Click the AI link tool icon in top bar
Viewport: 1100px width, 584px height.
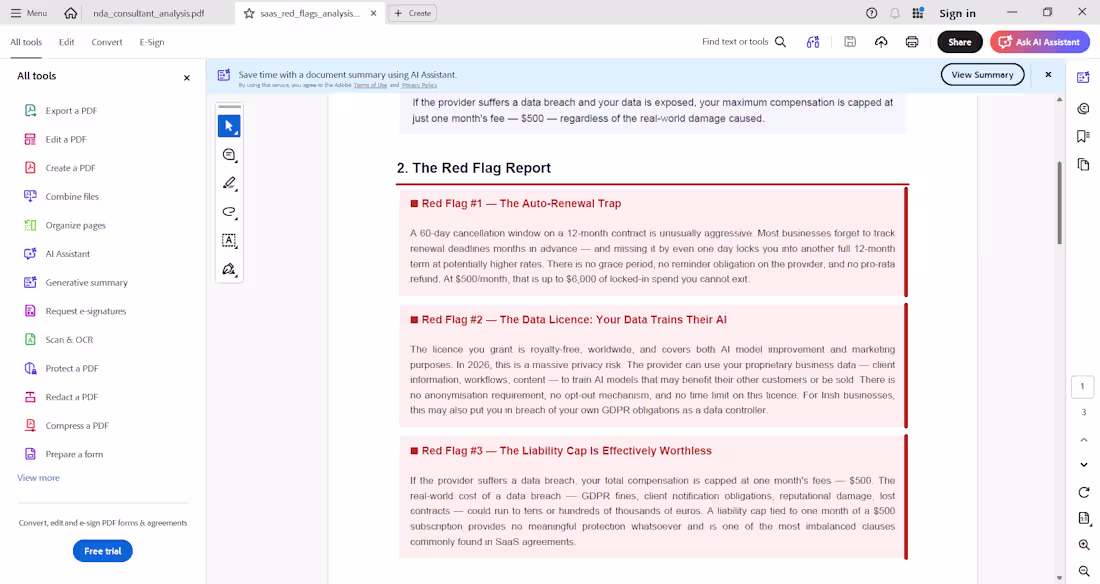812,42
